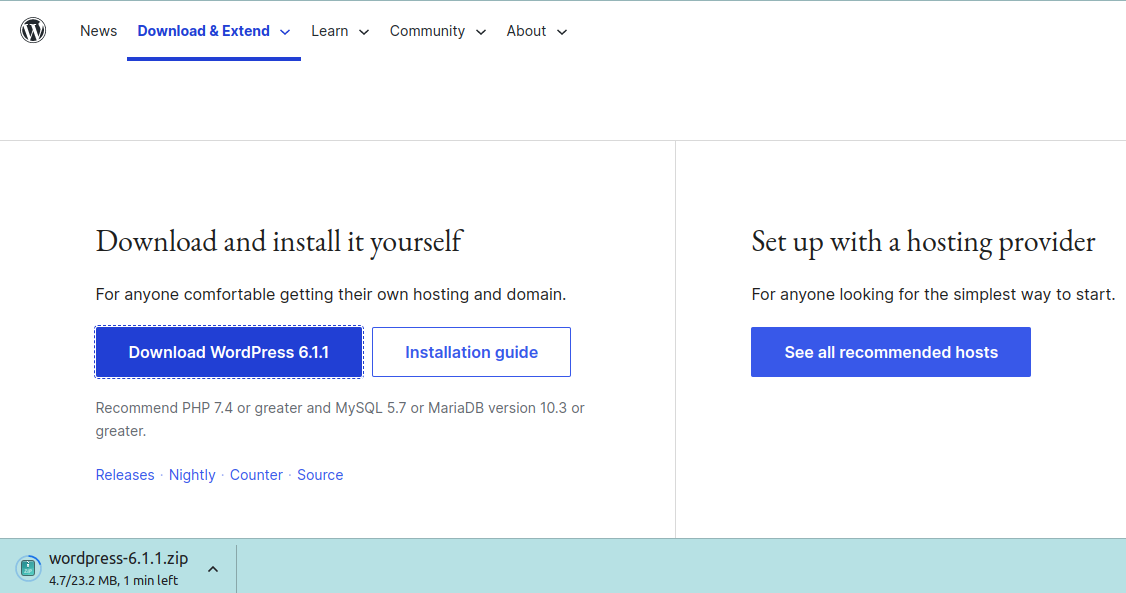This screenshot has width=1126, height=593.
Task: Open the Installation guide
Action: tap(471, 352)
